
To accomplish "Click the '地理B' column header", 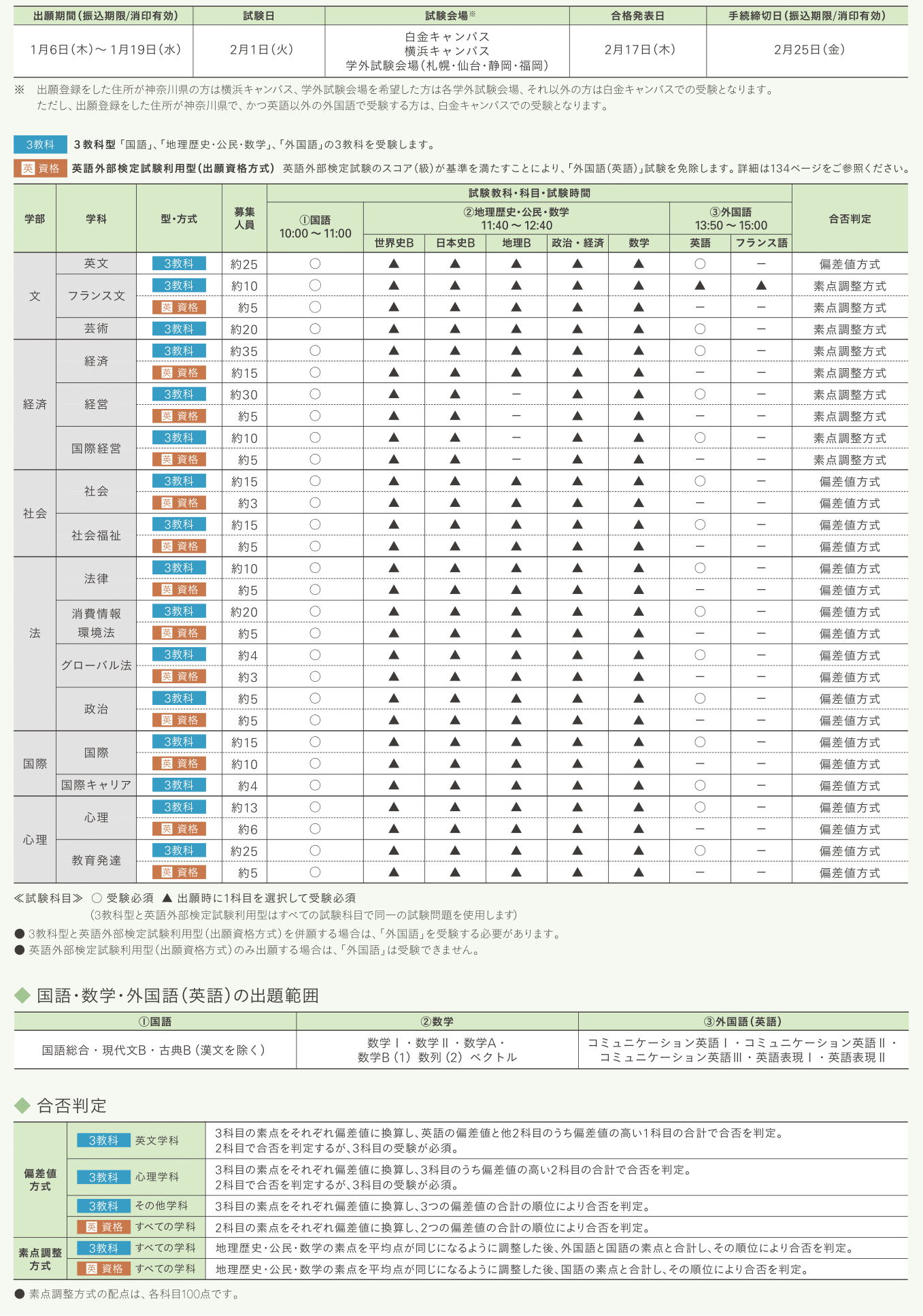I will (x=516, y=243).
